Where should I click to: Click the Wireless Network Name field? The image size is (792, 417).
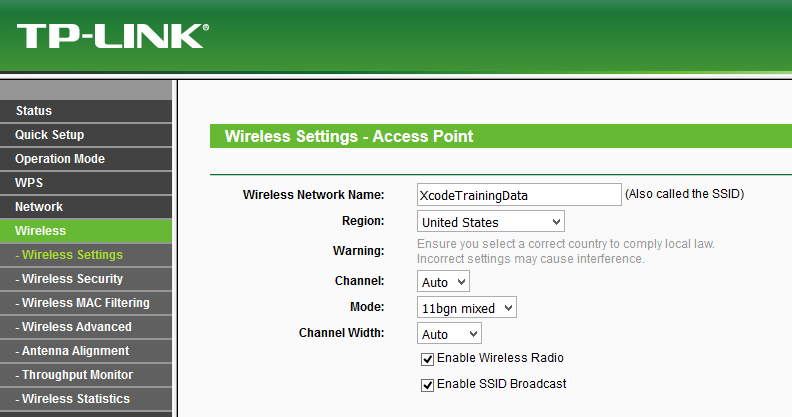pos(519,195)
